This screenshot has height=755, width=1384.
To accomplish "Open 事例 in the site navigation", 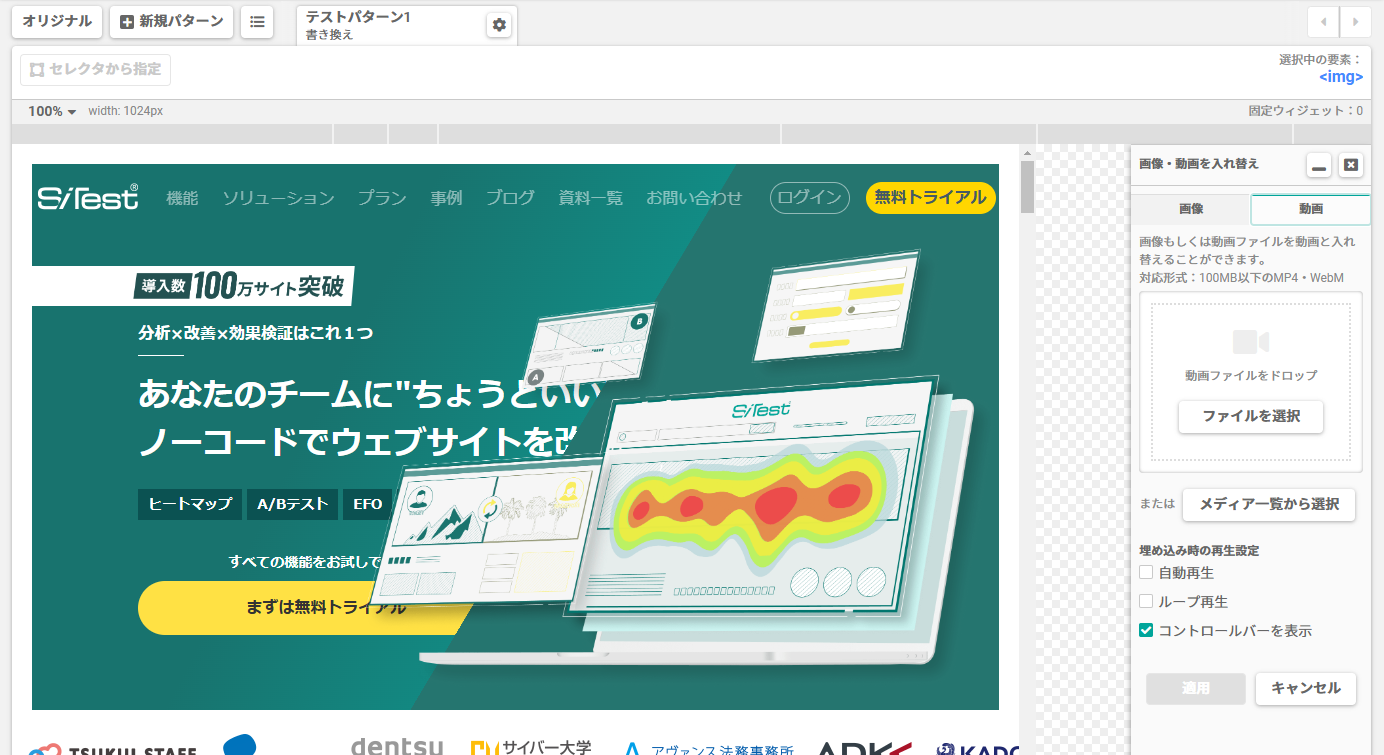I will tap(446, 198).
